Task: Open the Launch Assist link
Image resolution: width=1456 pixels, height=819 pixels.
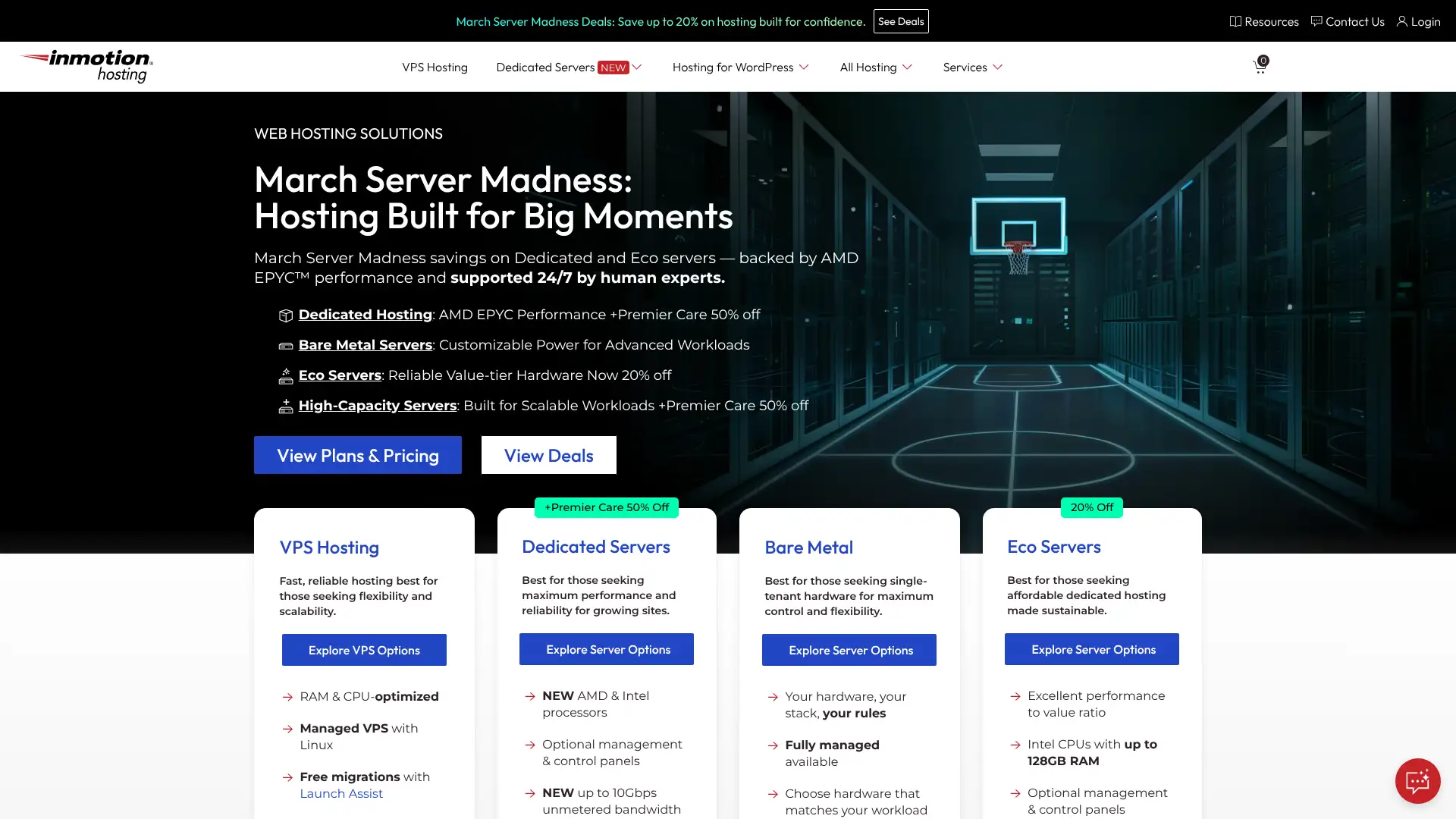Action: coord(341,793)
